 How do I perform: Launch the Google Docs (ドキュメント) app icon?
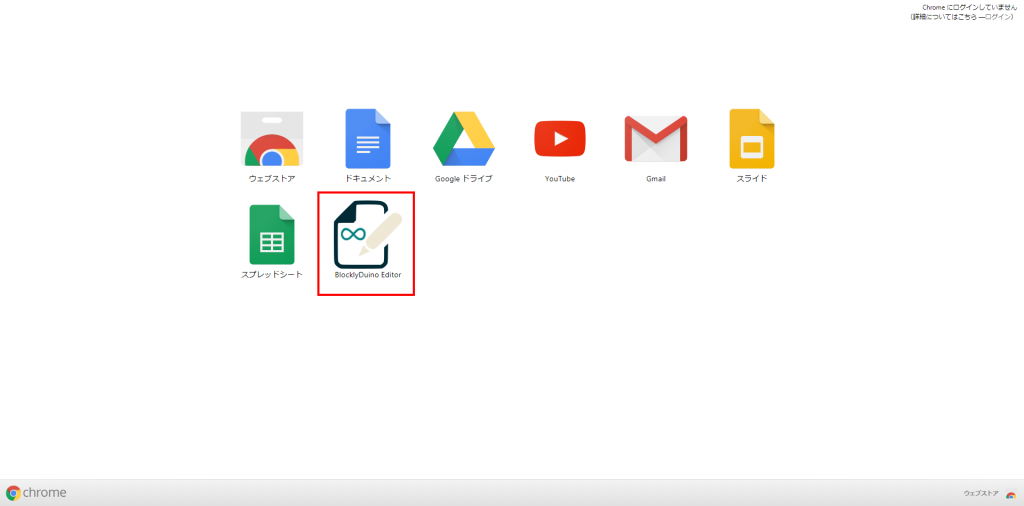(367, 139)
